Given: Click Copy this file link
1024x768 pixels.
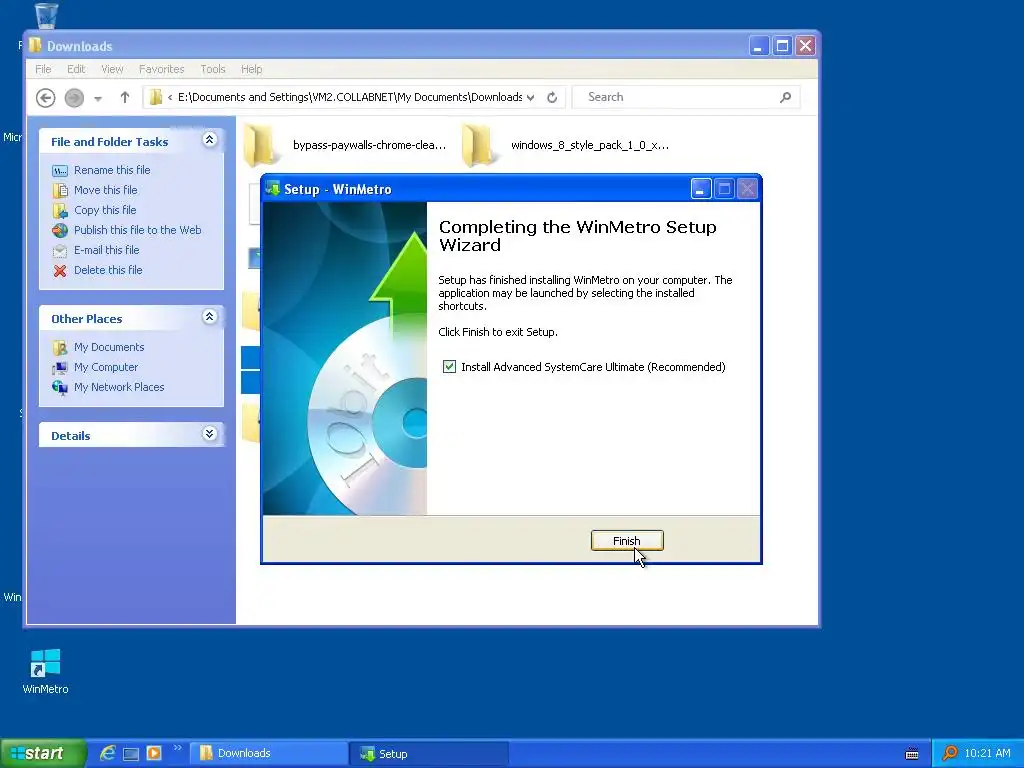Looking at the screenshot, I should pos(105,210).
